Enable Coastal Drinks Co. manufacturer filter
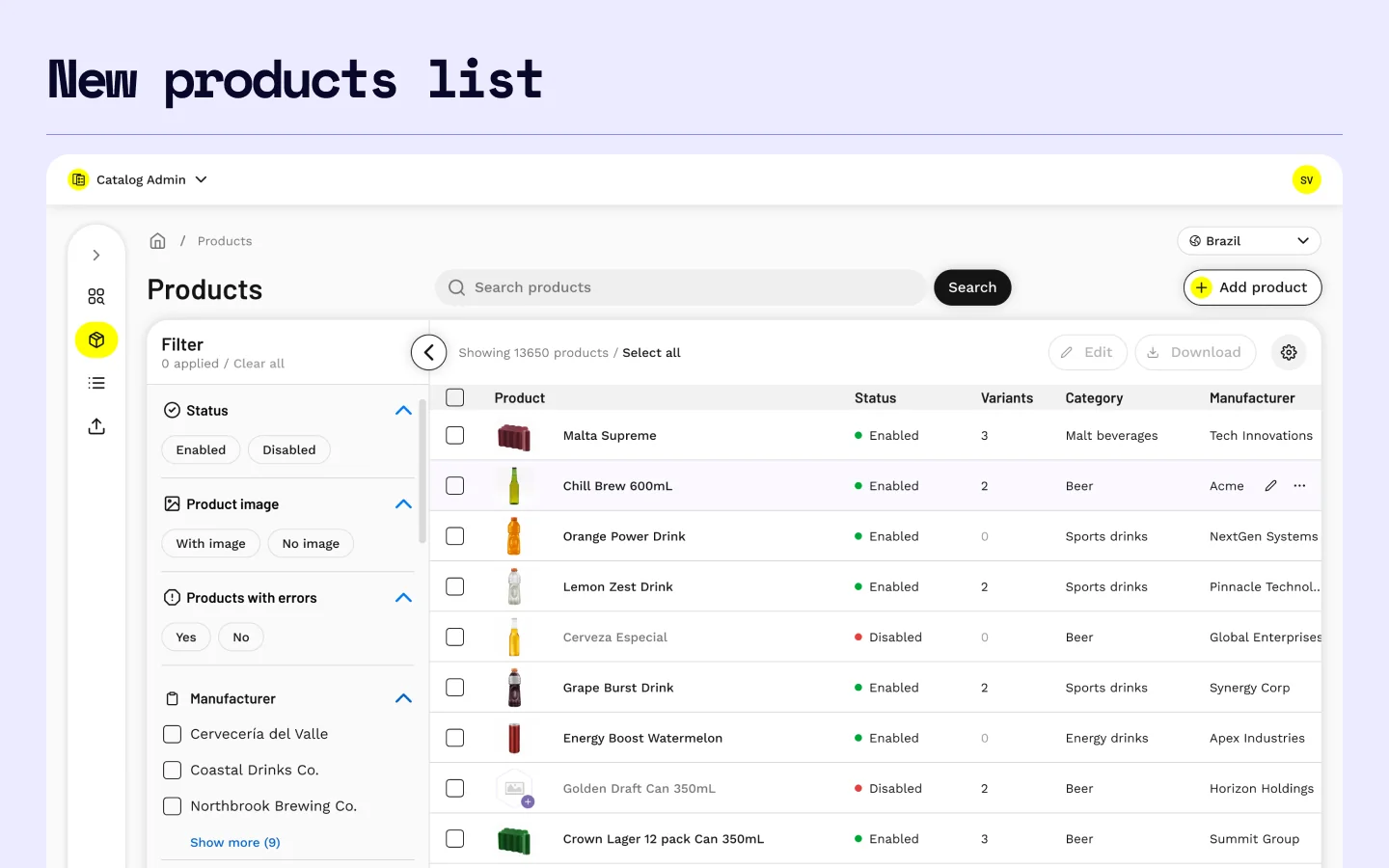The image size is (1389, 868). 173,771
